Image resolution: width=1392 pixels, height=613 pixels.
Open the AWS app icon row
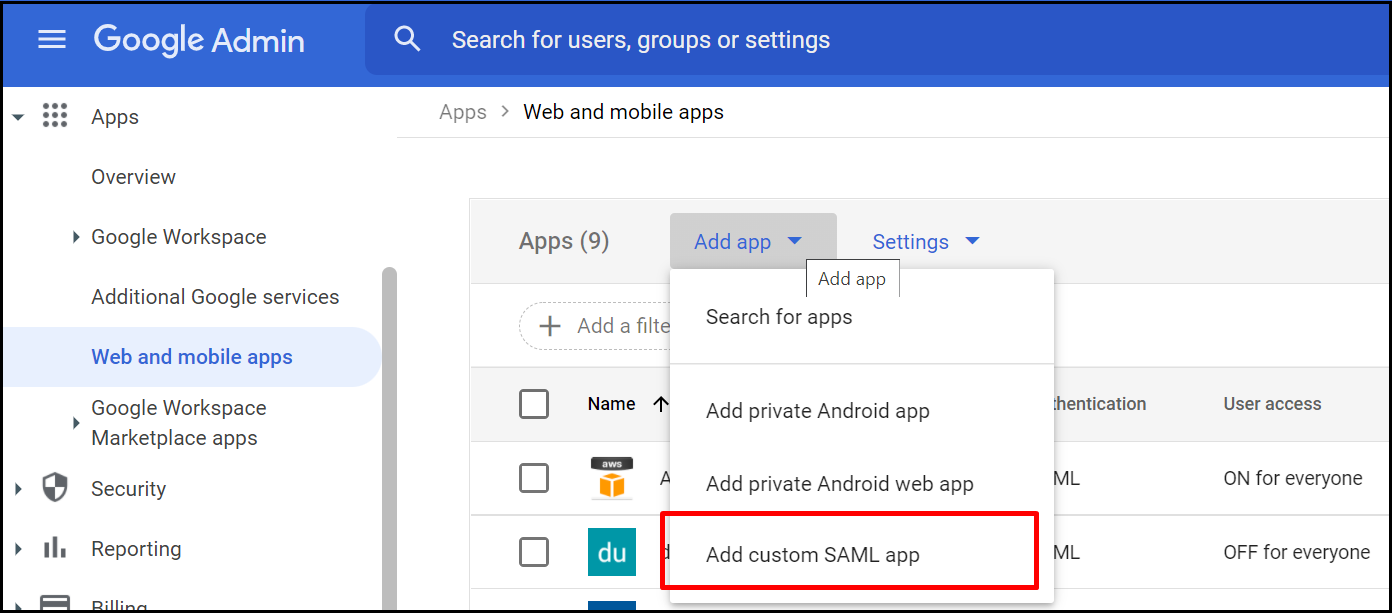click(611, 478)
